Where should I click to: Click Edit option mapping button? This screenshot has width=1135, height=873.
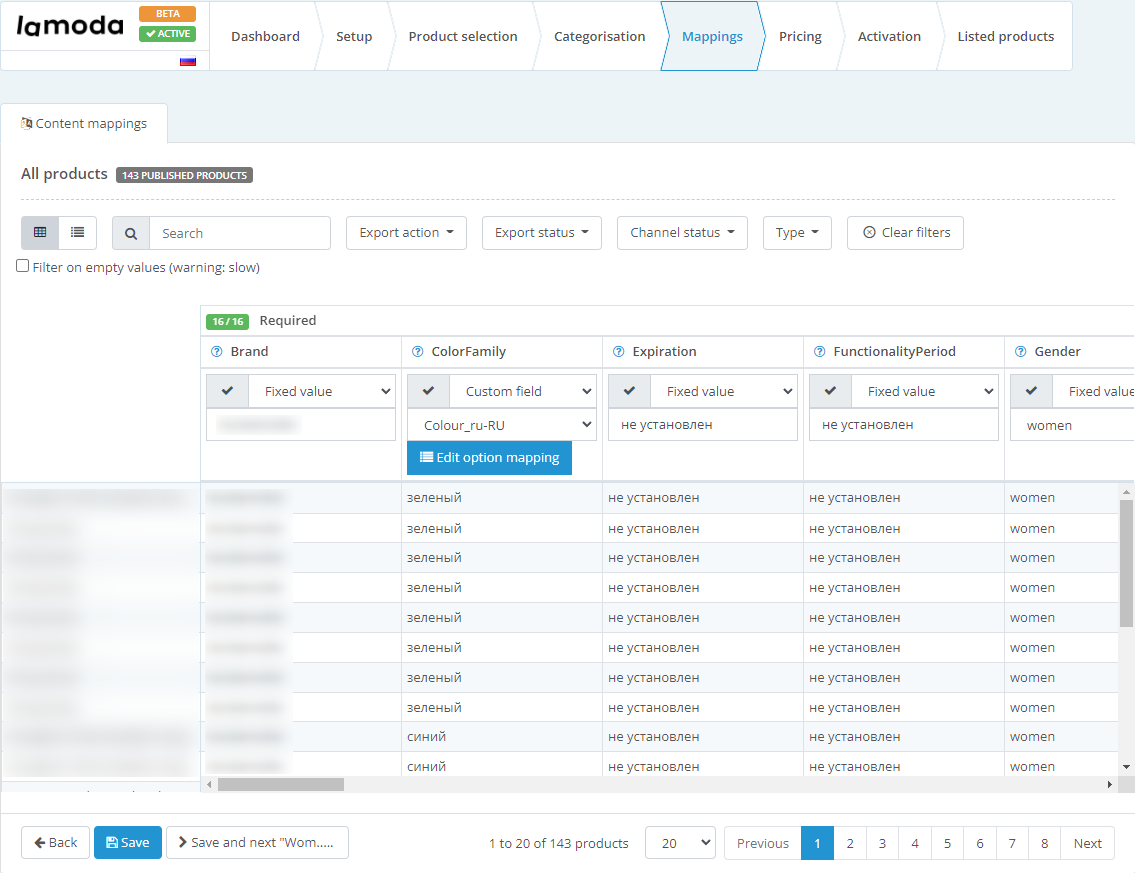[x=489, y=457]
